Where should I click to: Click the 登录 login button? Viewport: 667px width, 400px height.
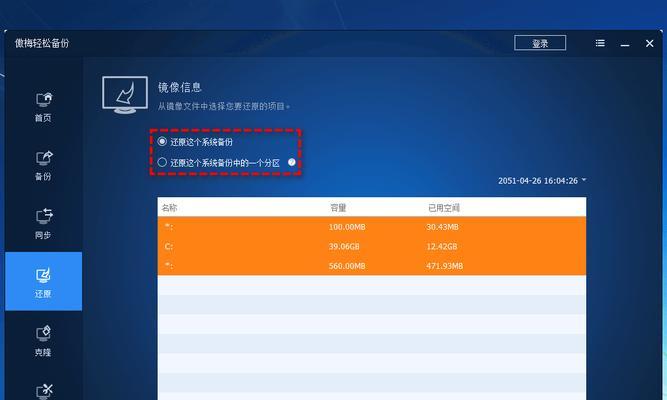(540, 43)
